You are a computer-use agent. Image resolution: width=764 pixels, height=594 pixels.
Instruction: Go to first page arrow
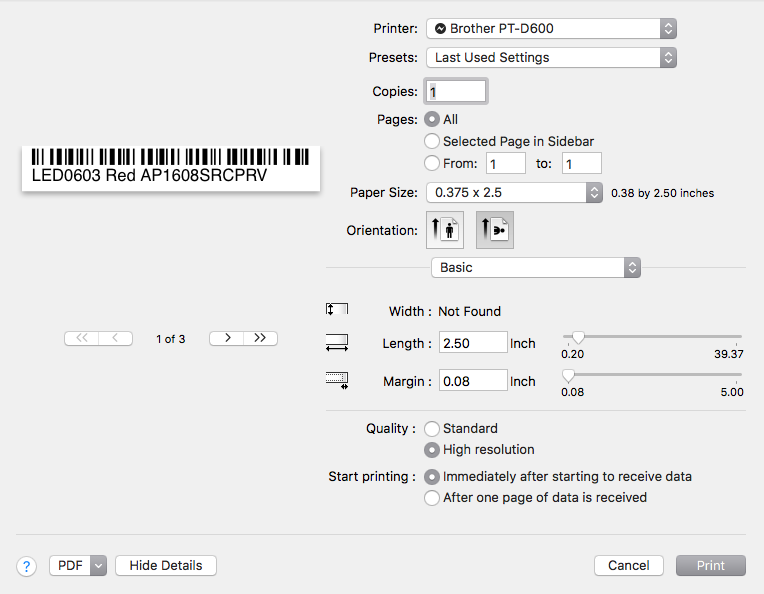coord(81,338)
